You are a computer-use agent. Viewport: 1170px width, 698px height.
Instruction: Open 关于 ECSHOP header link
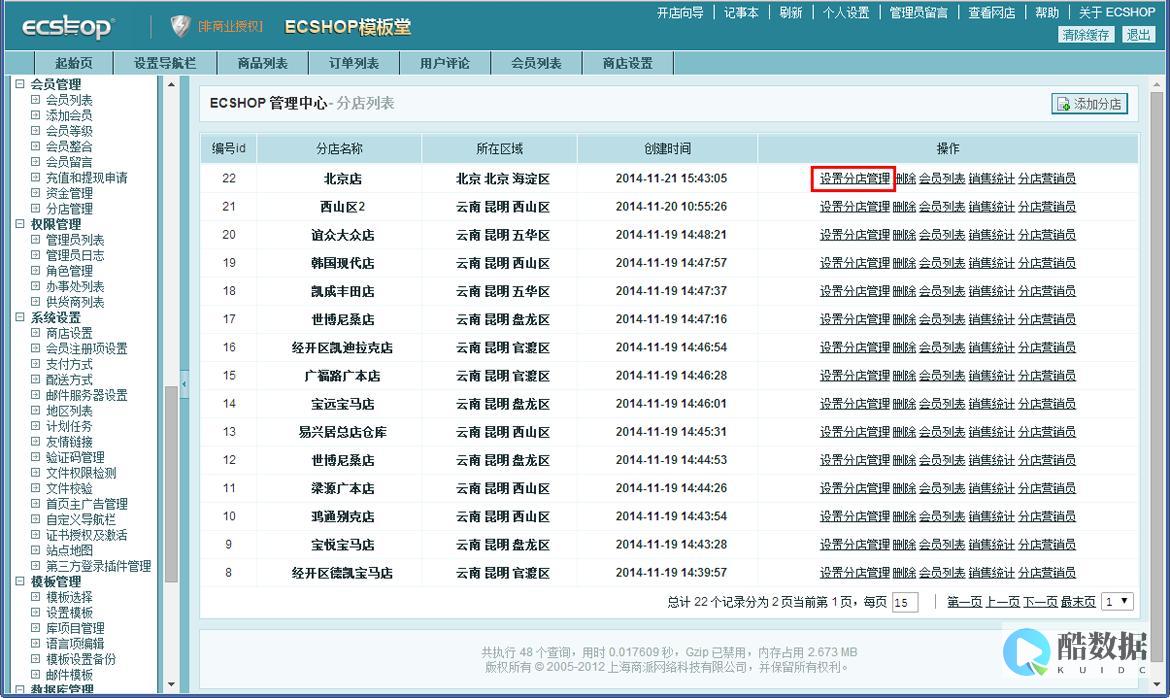(1117, 13)
